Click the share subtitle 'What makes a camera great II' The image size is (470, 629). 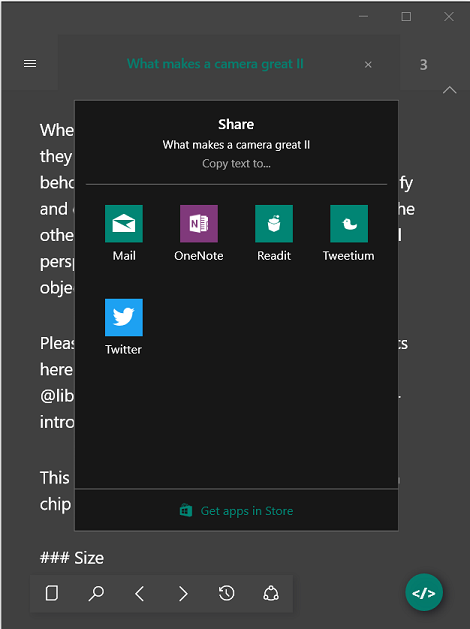[236, 145]
